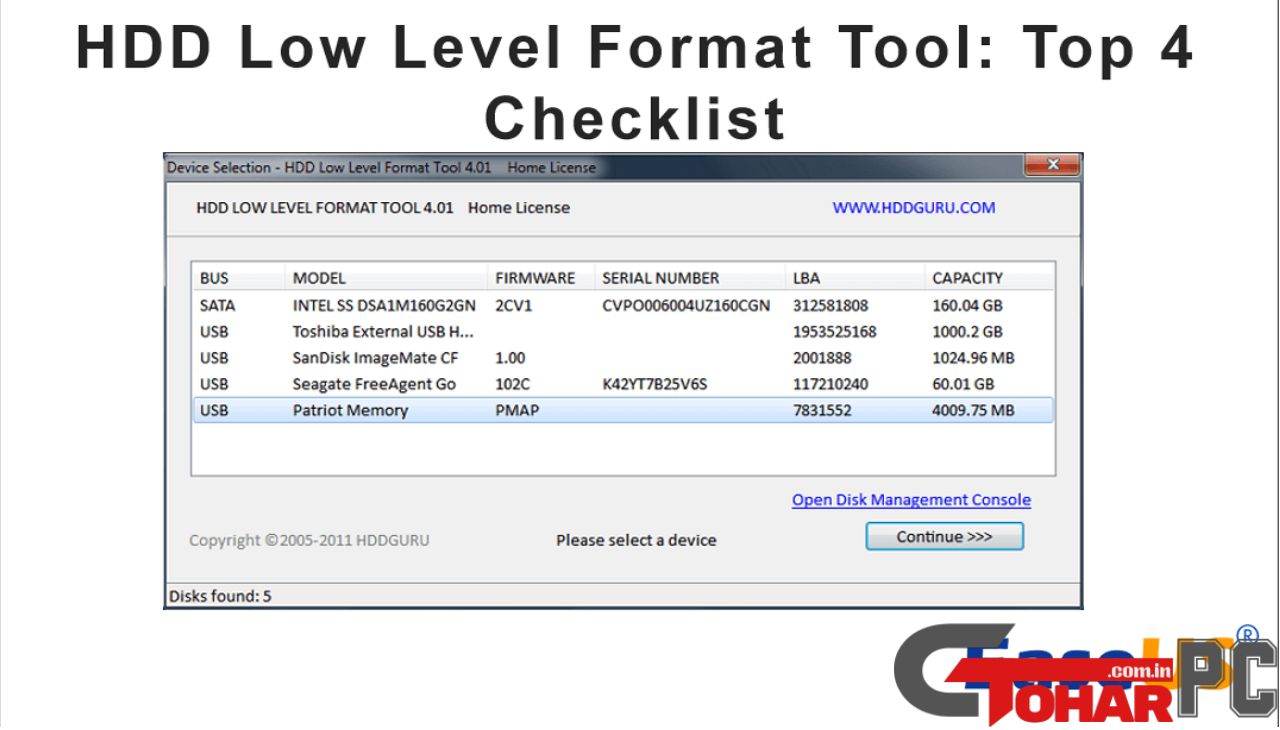Open Disk Management Console link

tap(911, 500)
